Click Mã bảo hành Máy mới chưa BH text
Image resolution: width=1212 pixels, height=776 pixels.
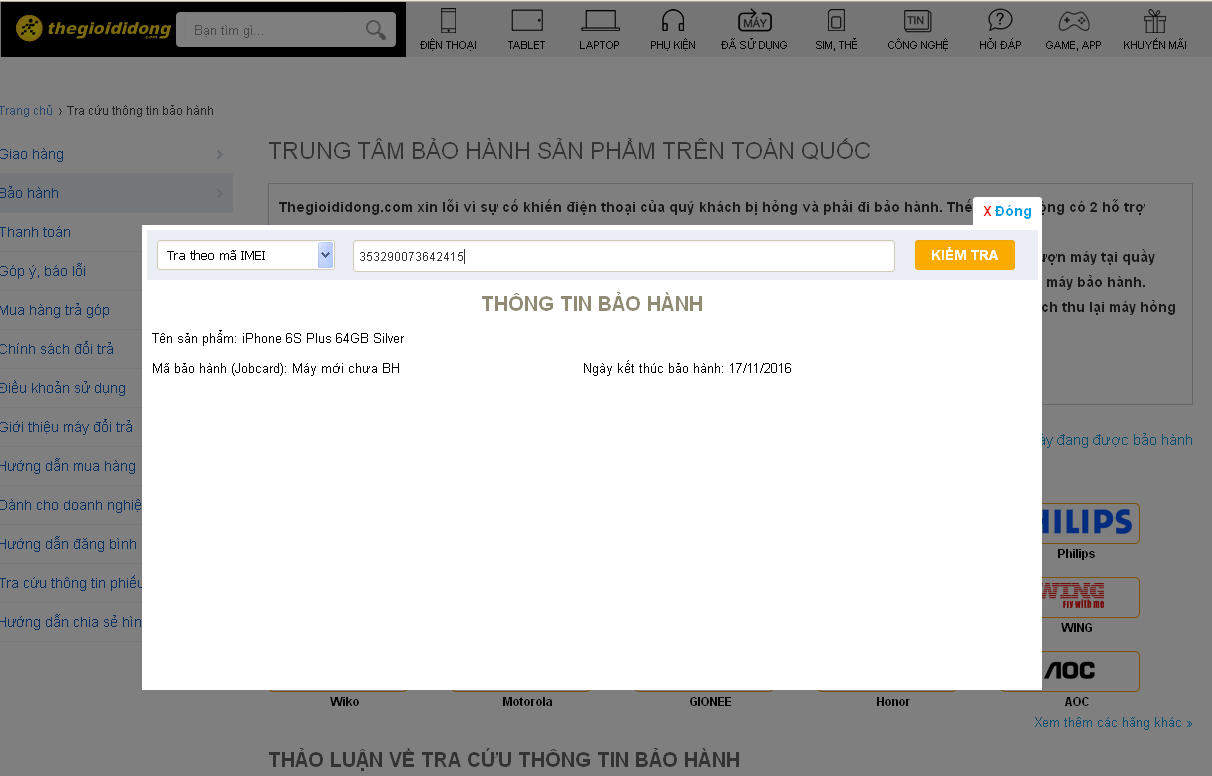(x=276, y=369)
